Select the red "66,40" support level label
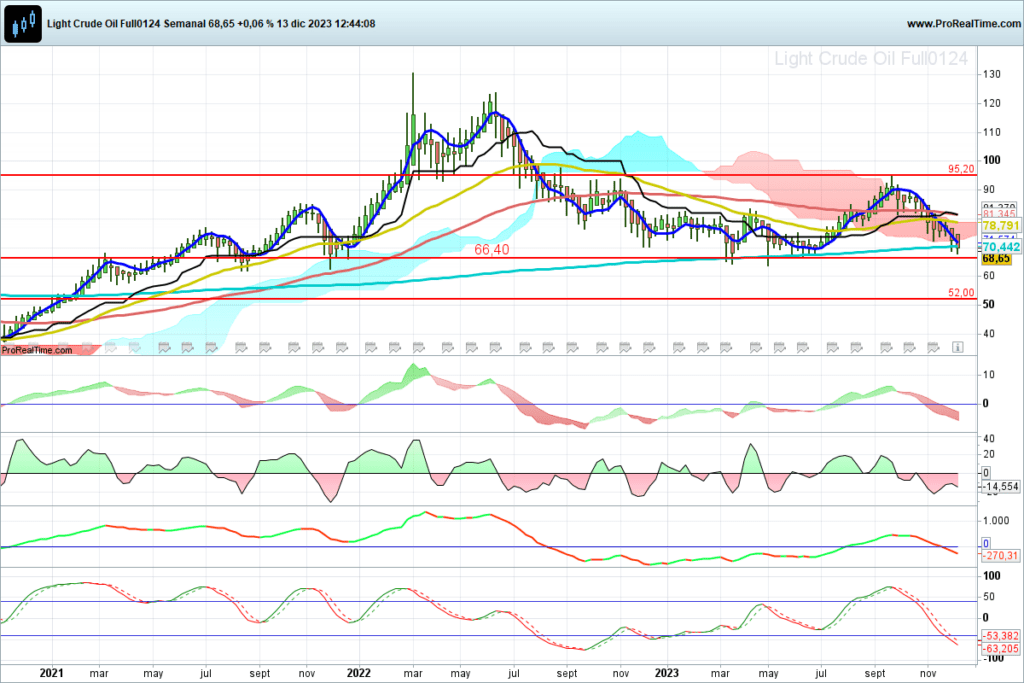Viewport: 1024px width, 683px height. click(x=492, y=249)
